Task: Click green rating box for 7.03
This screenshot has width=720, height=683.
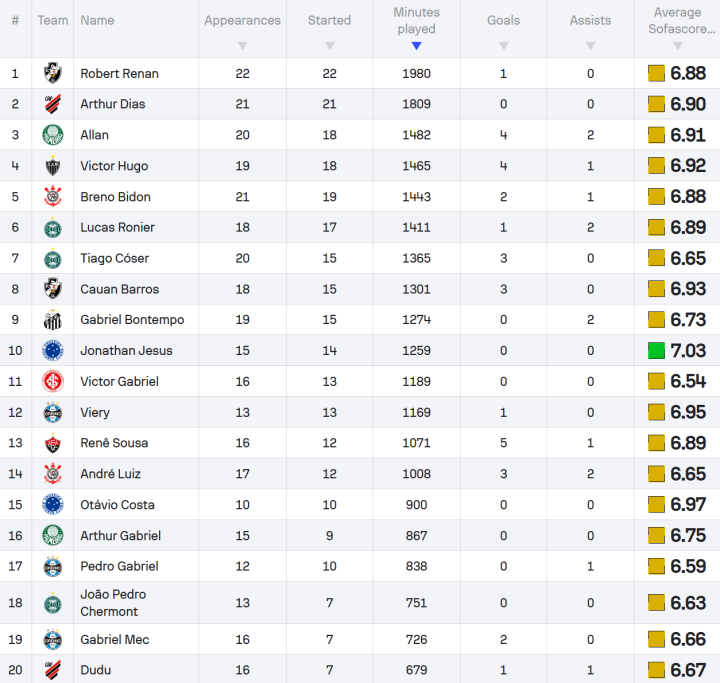Action: tap(656, 350)
